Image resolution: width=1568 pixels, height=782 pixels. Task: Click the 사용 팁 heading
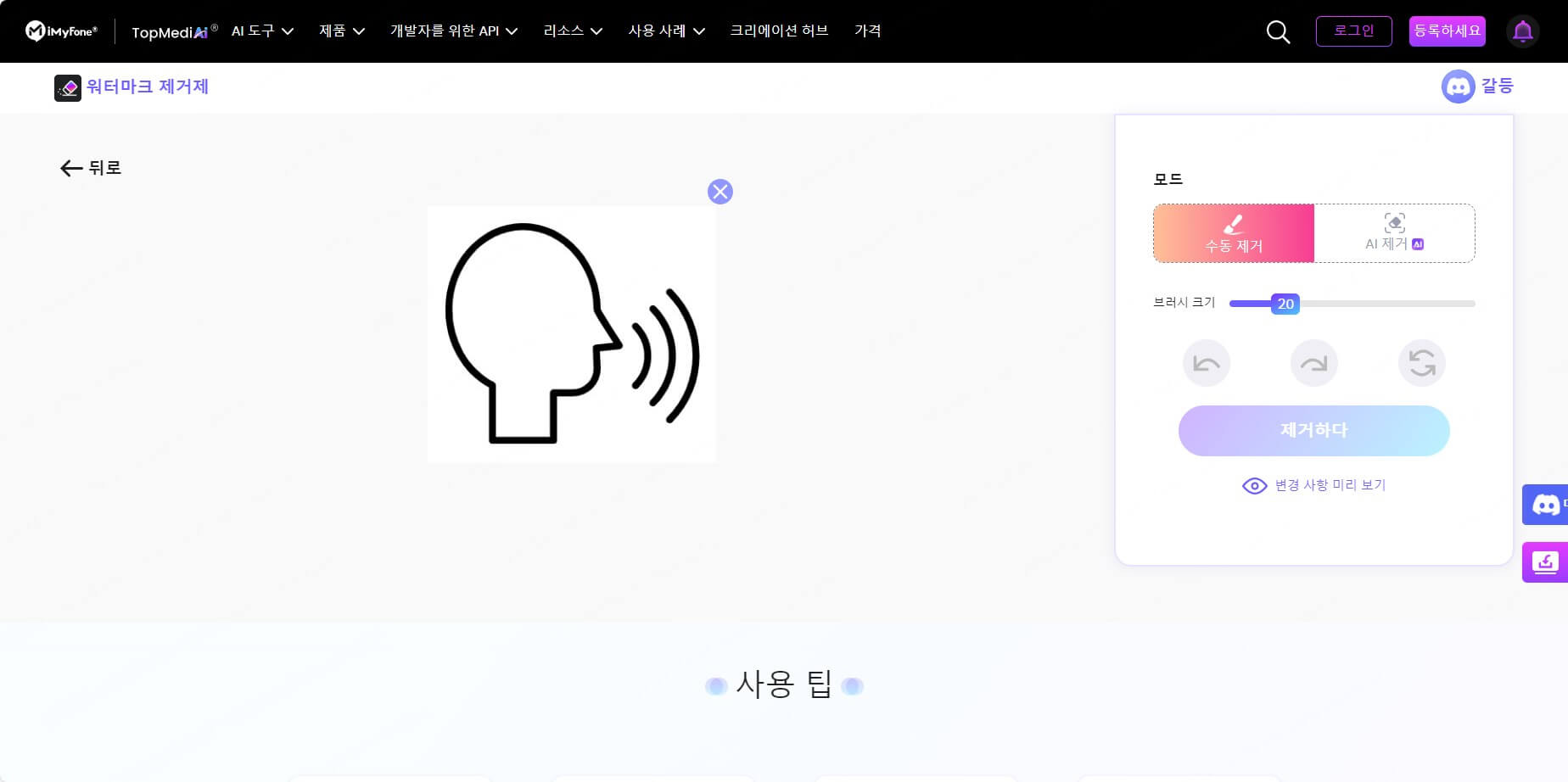pos(784,684)
